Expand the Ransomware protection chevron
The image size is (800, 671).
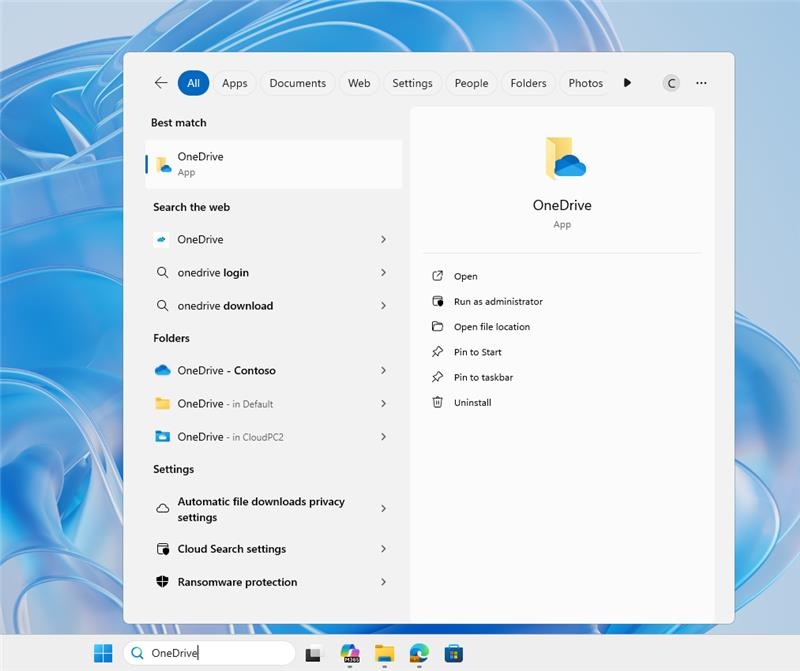pyautogui.click(x=383, y=582)
